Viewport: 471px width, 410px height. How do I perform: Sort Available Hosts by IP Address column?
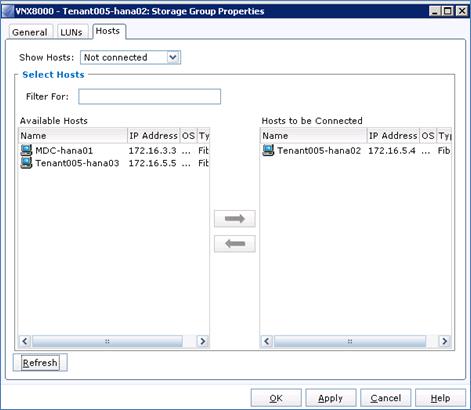153,136
